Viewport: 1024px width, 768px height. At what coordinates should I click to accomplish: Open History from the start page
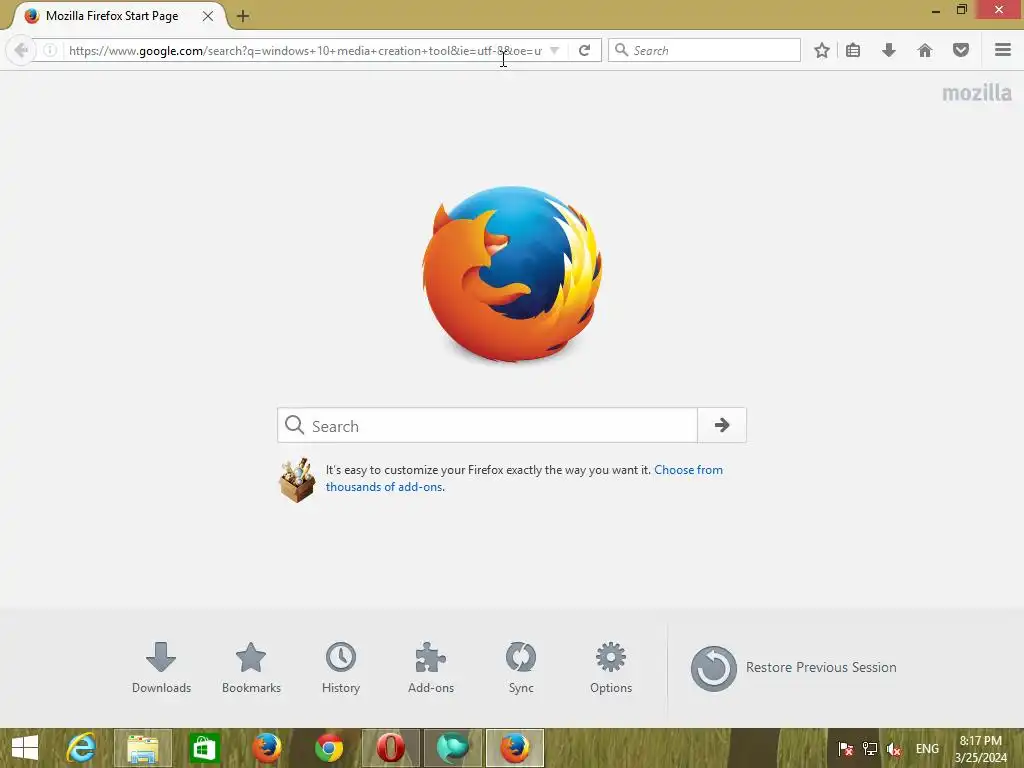[341, 667]
